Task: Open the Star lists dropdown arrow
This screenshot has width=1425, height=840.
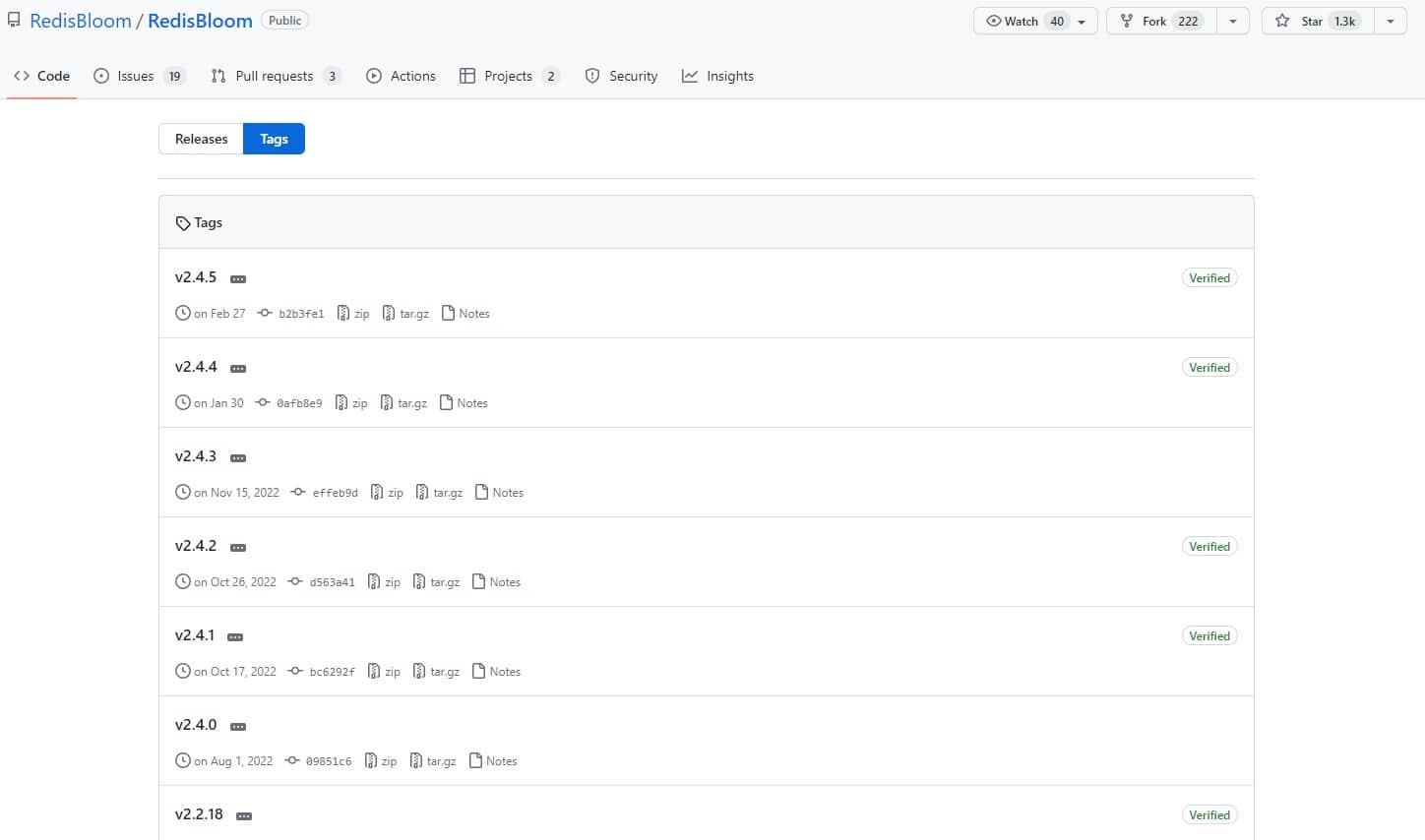Action: coord(1390,21)
